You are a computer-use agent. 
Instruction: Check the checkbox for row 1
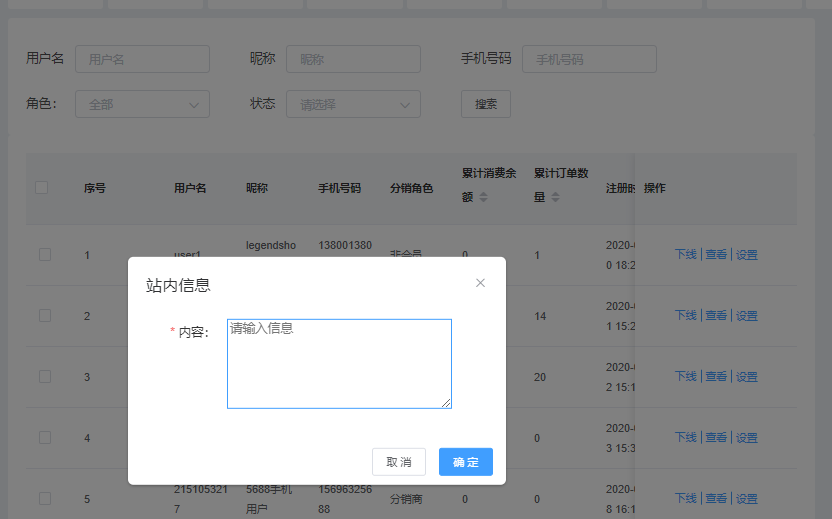[x=45, y=254]
